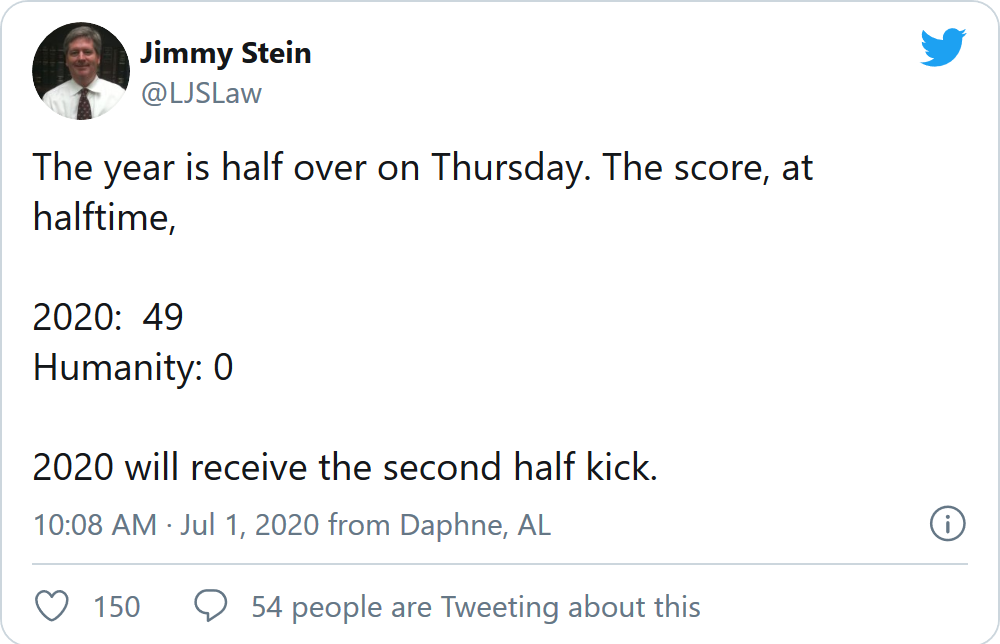
Task: Click the word 'from' before Daphne
Action: point(359,525)
